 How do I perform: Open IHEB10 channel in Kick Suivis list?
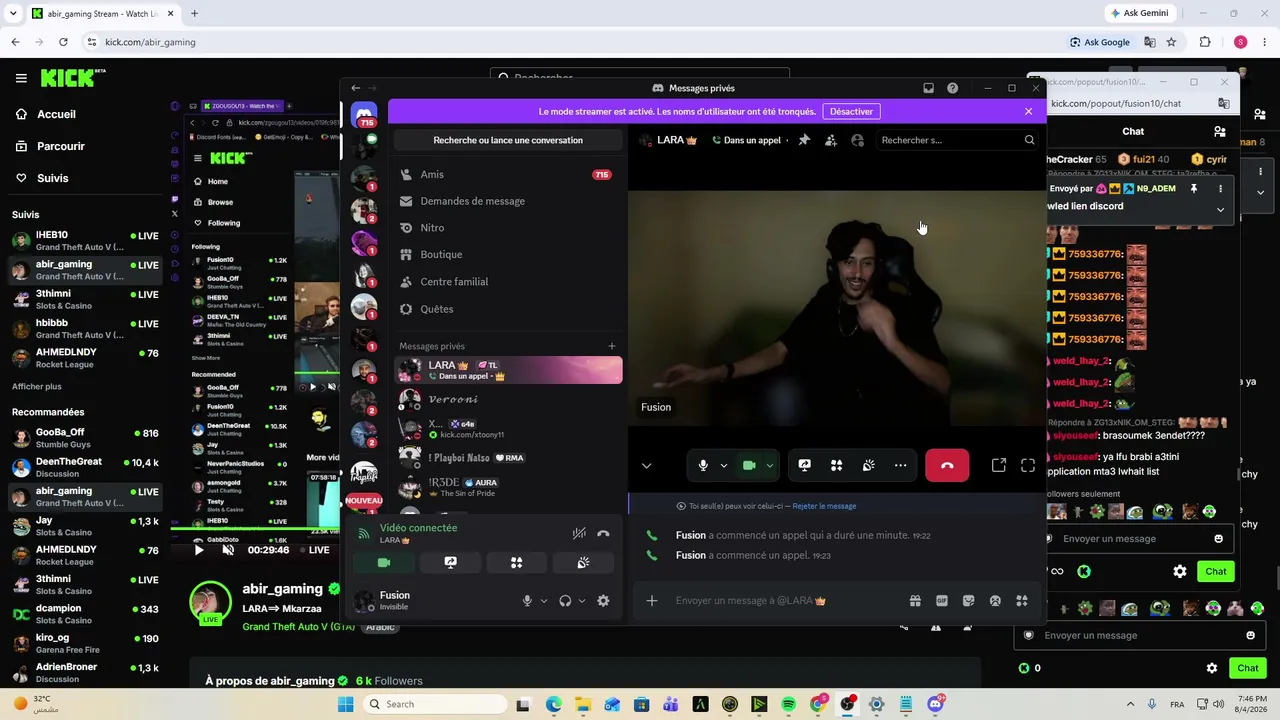click(x=86, y=240)
